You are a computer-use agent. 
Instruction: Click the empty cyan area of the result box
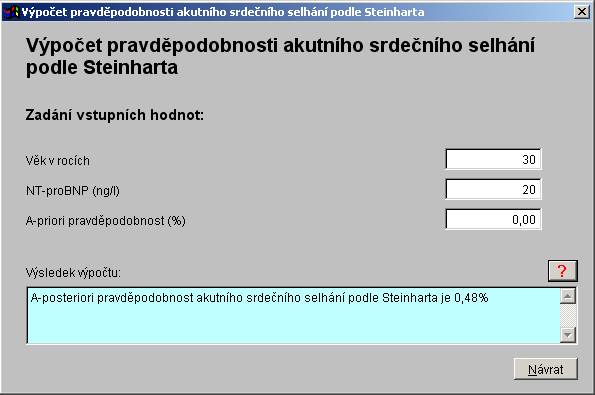click(x=293, y=325)
